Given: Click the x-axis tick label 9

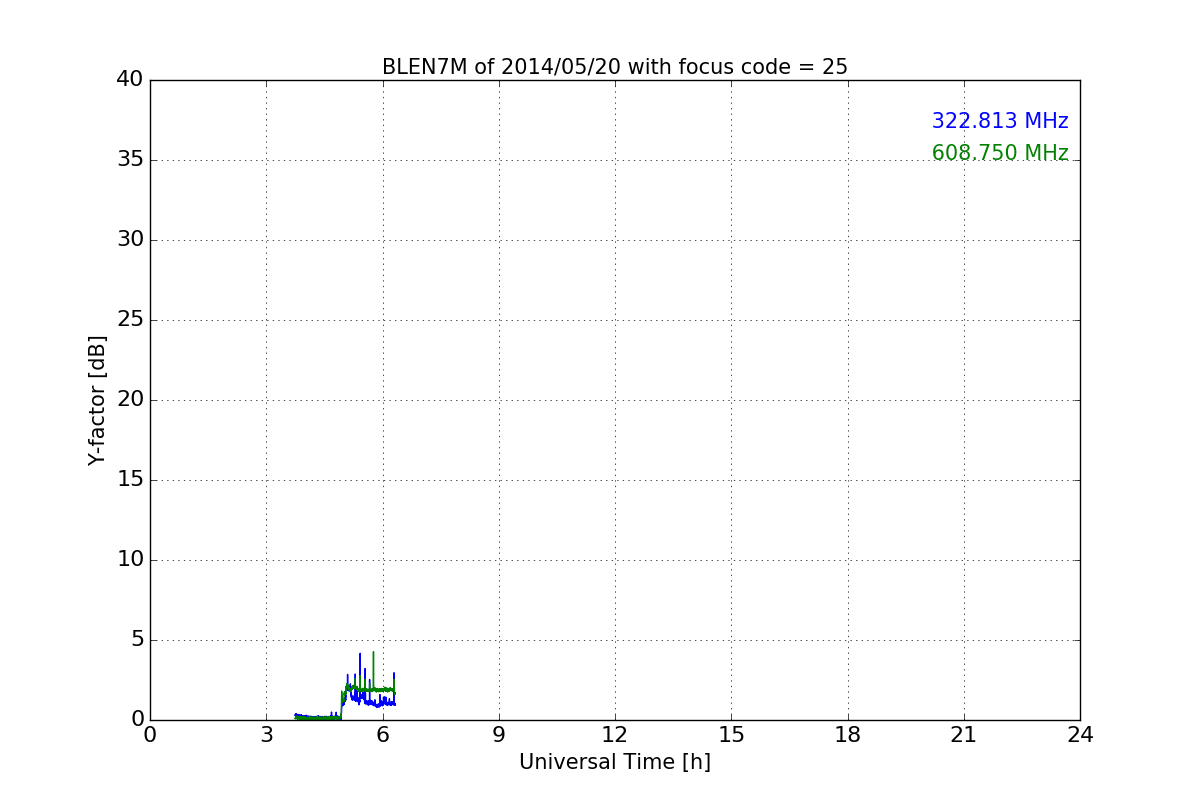Looking at the screenshot, I should click(499, 735).
